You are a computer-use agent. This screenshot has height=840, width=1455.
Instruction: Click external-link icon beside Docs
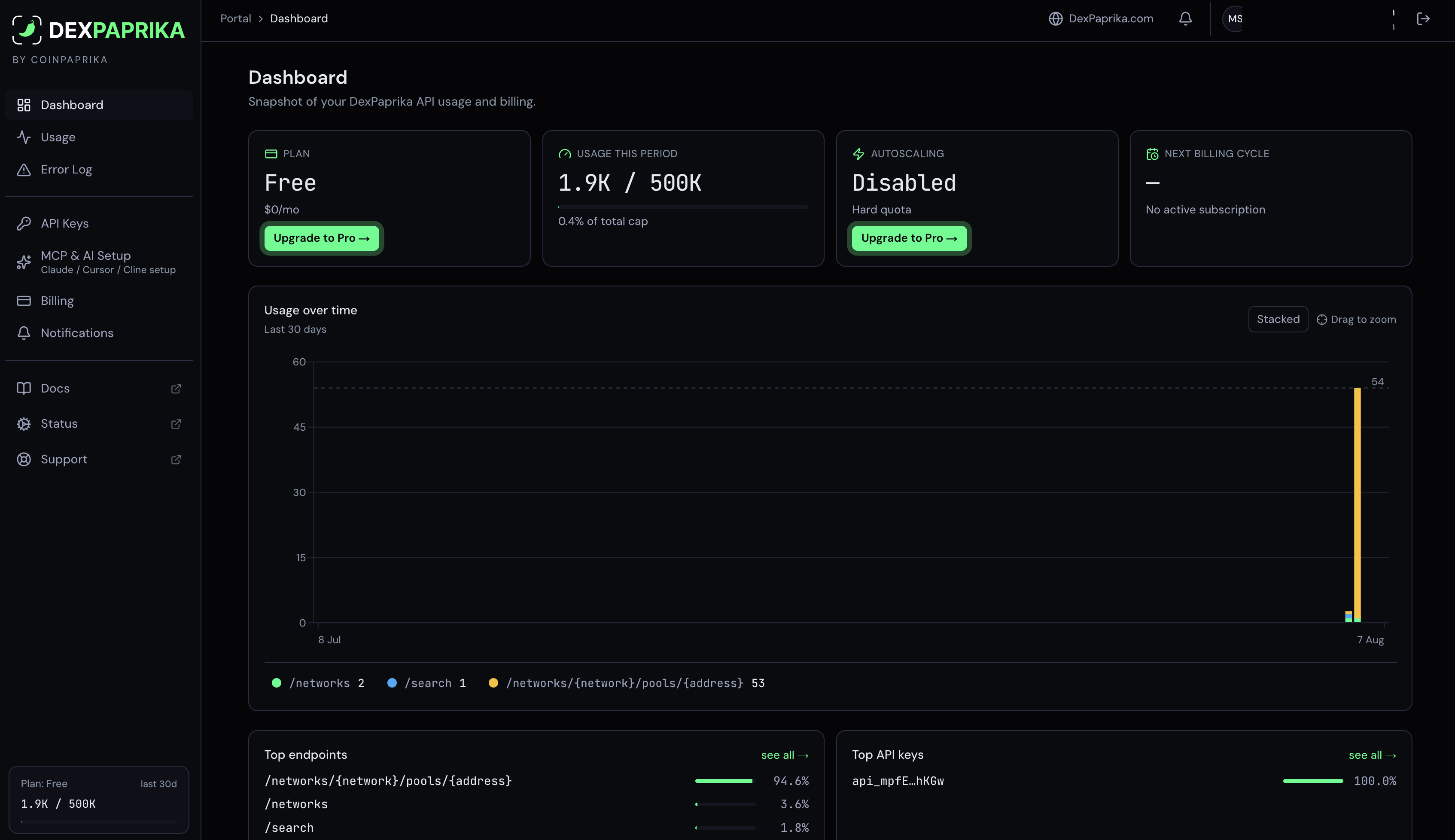click(177, 389)
